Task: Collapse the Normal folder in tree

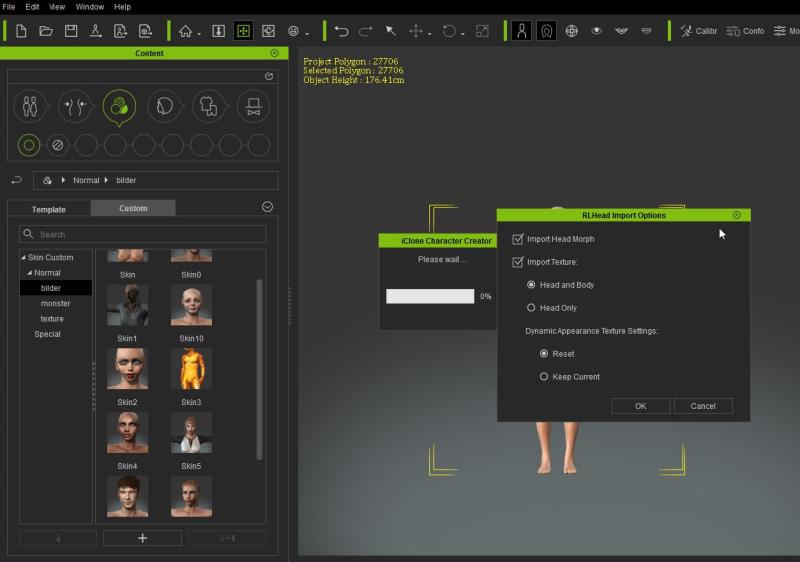Action: click(x=30, y=273)
